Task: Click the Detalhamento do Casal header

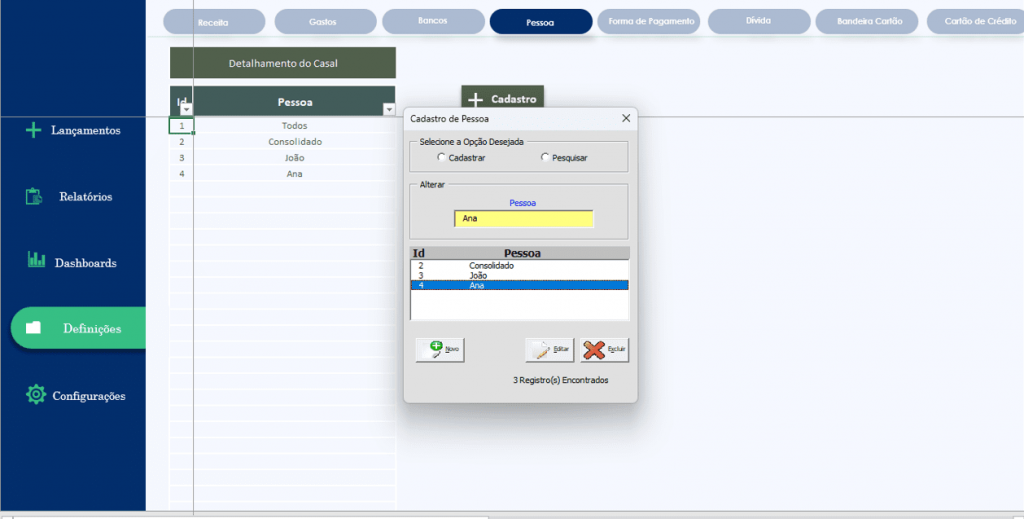Action: coord(283,63)
